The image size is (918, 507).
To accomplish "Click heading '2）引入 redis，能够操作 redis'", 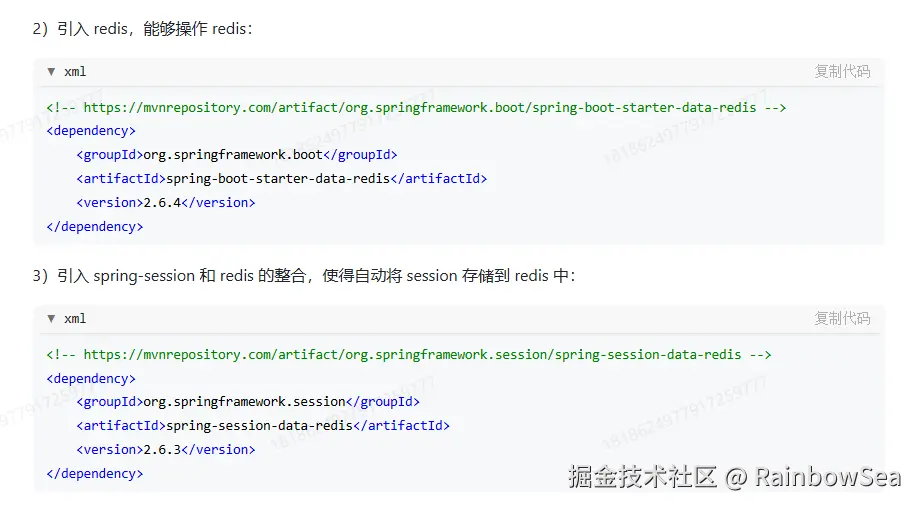I will tap(142, 29).
